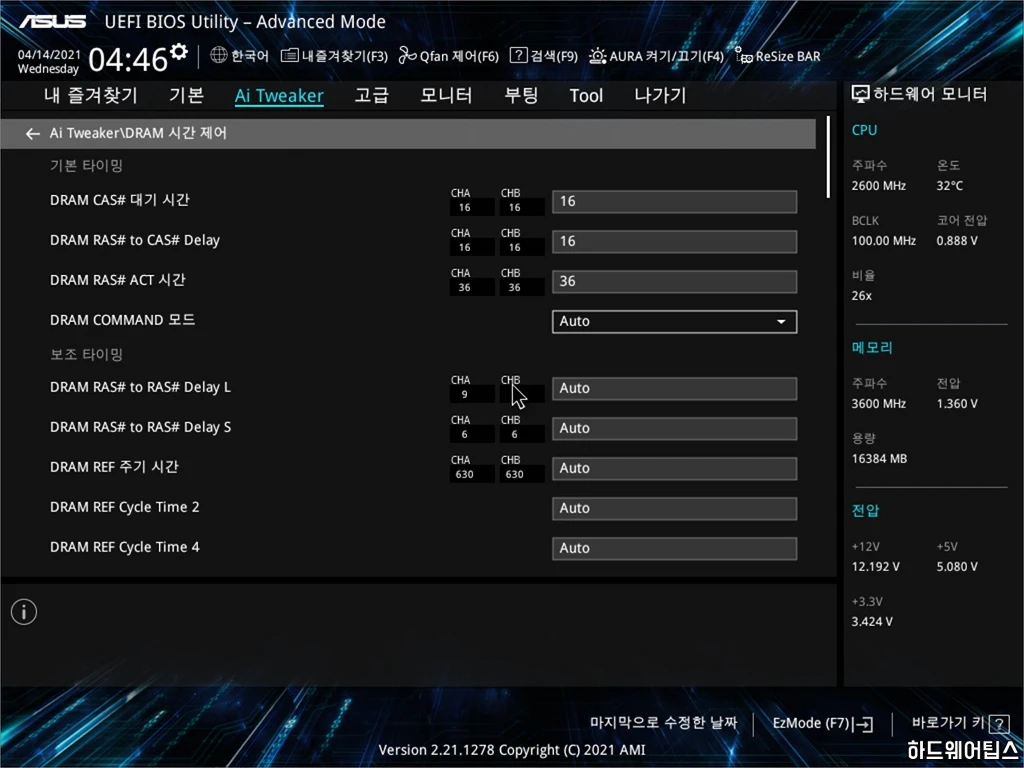The height and width of the screenshot is (768, 1024).
Task: Open language selector globe icon
Action: click(219, 56)
